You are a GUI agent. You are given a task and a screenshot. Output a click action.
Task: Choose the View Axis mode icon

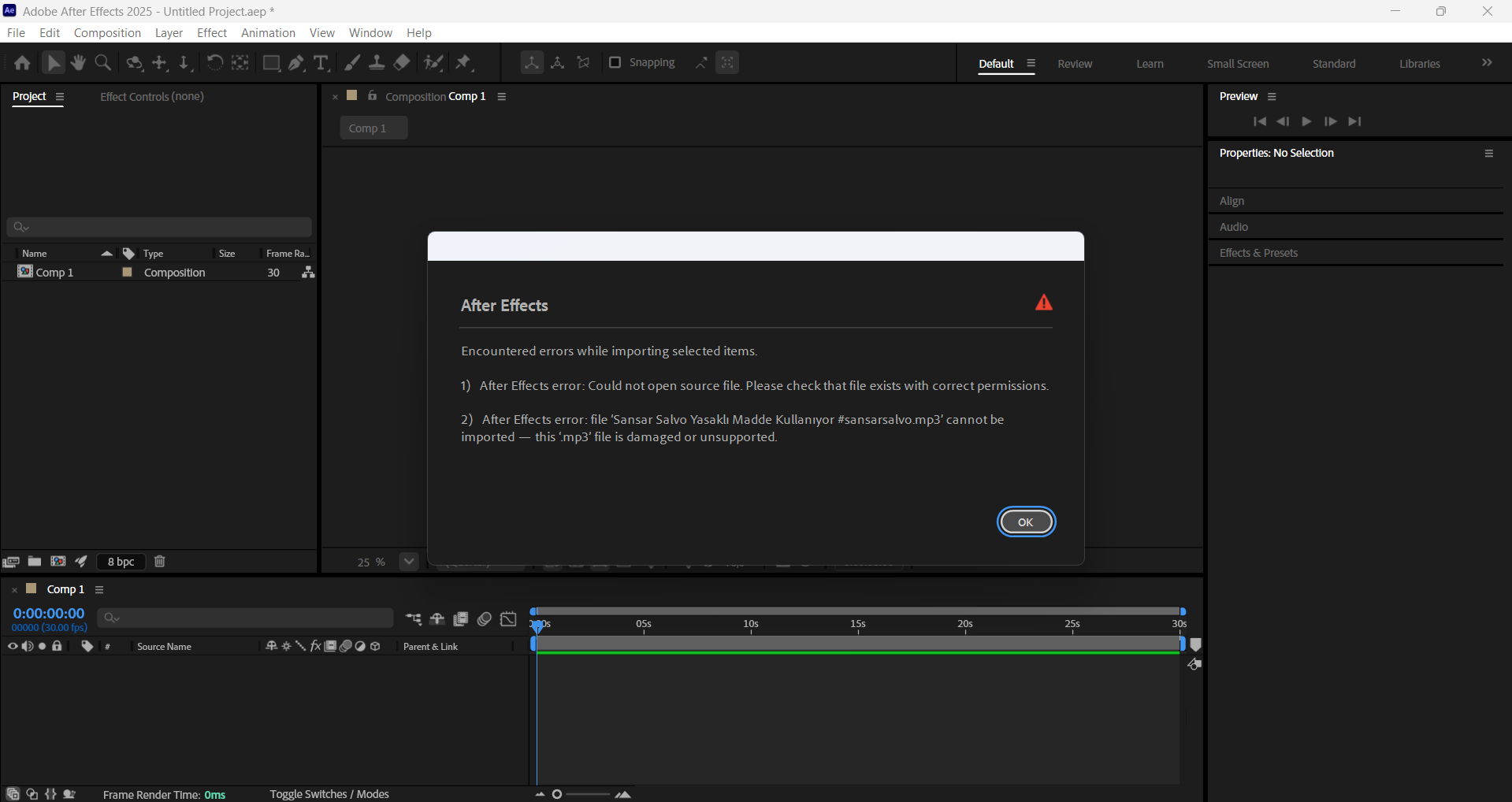(584, 63)
